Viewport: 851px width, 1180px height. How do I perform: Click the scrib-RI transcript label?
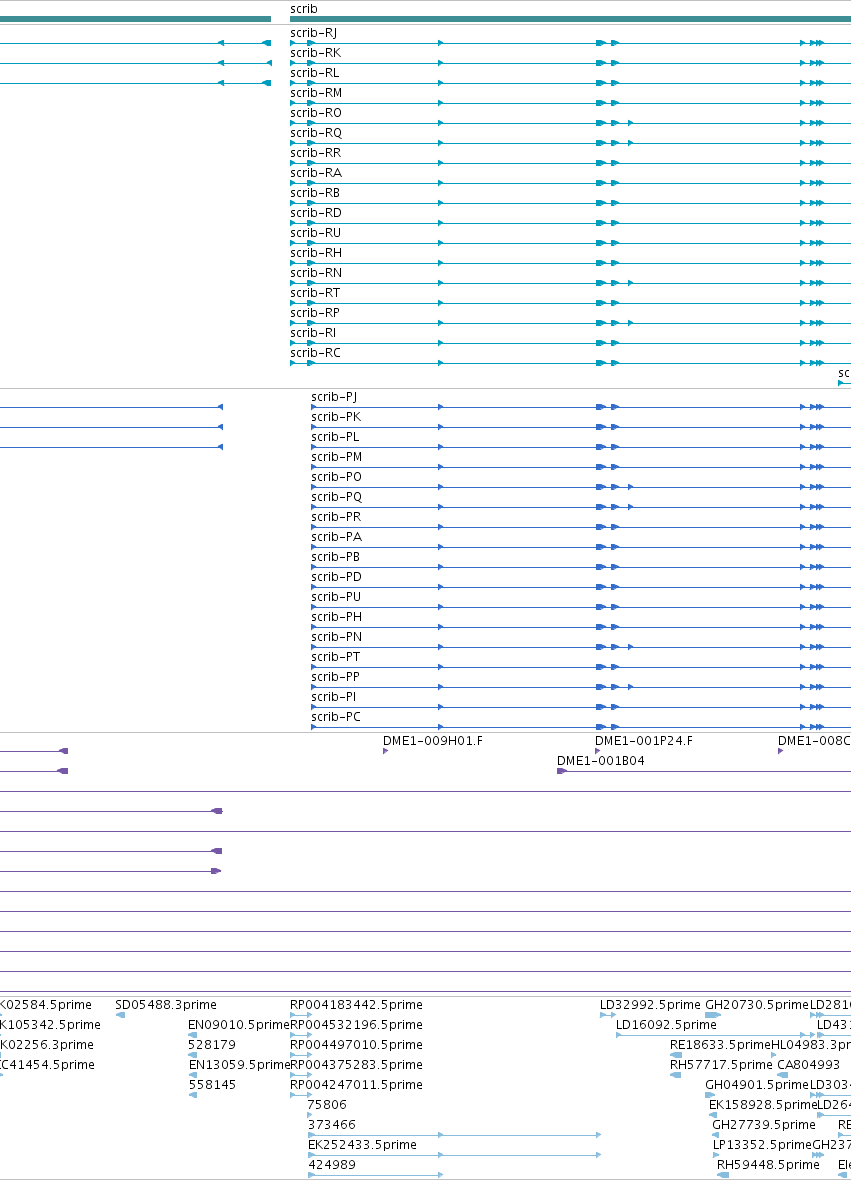pyautogui.click(x=313, y=333)
